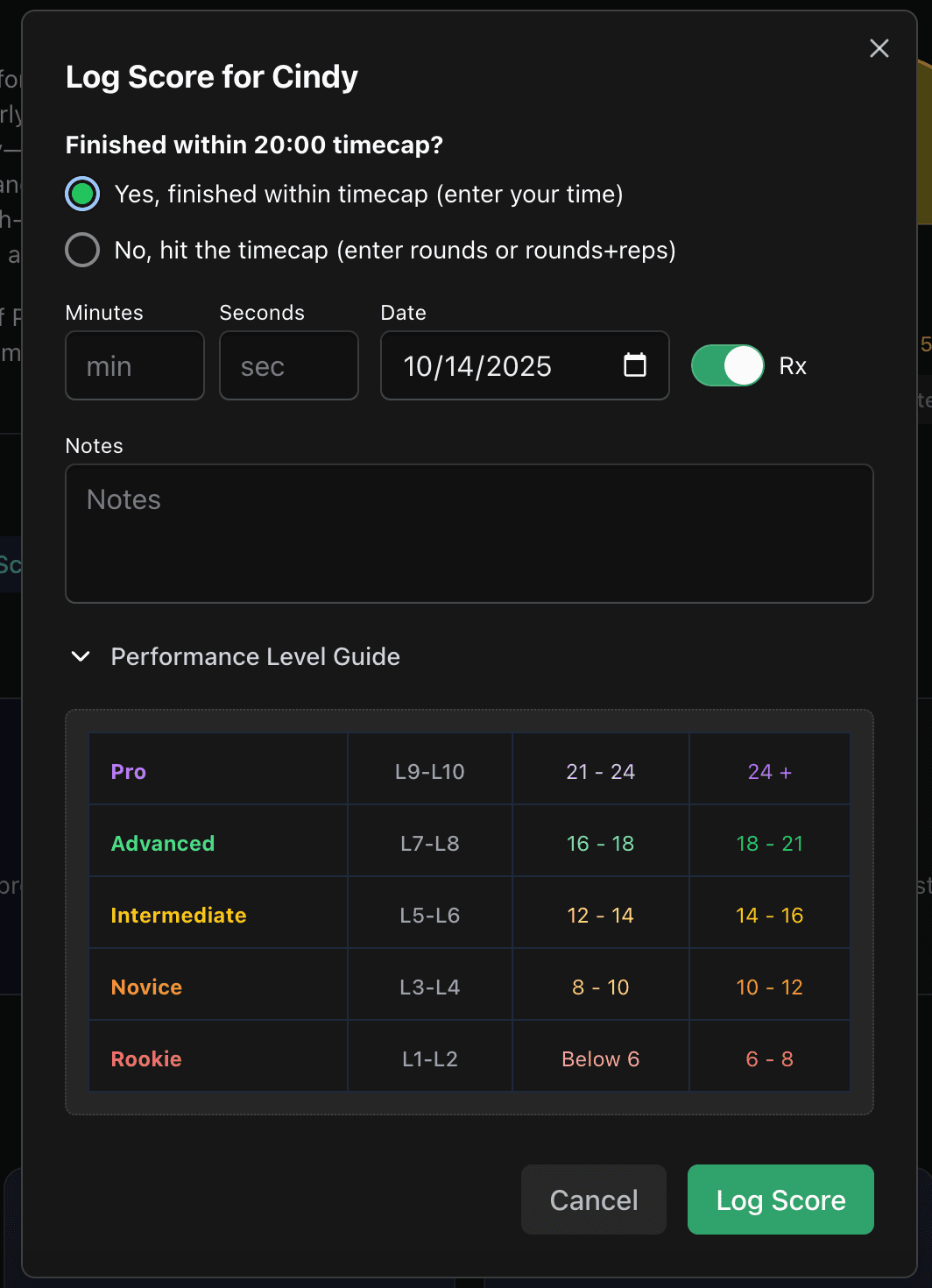The height and width of the screenshot is (1288, 932).
Task: Open the calendar date picker icon
Action: pos(634,365)
